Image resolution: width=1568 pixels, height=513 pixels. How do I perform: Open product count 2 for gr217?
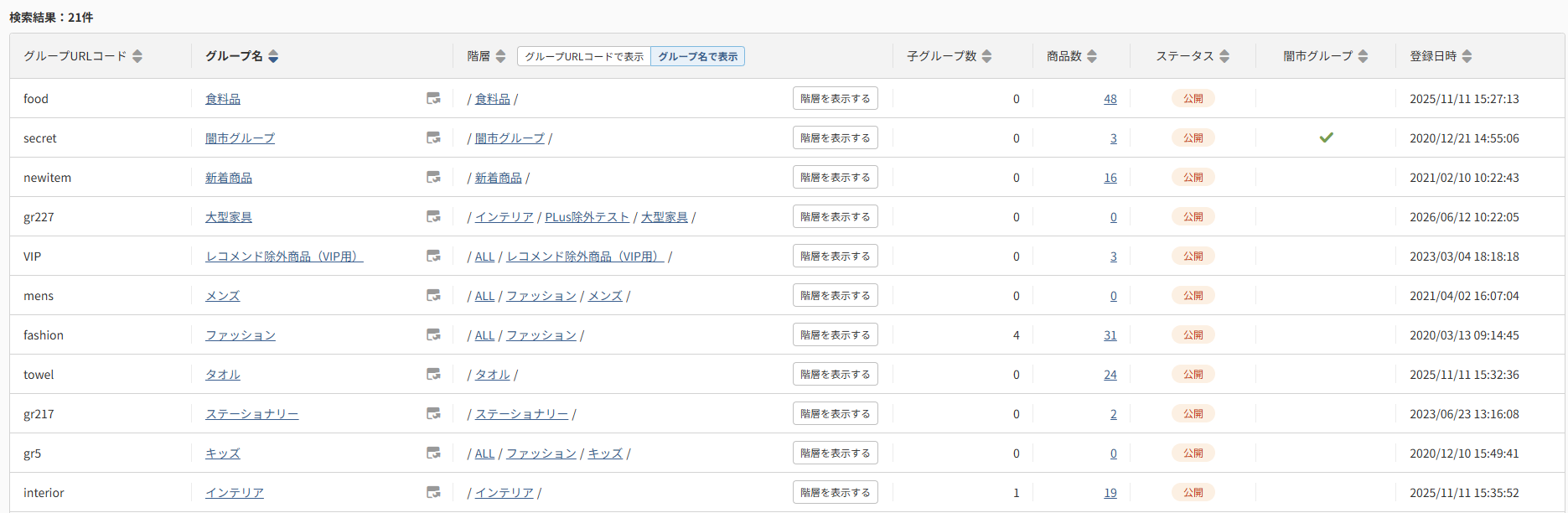tap(1114, 414)
